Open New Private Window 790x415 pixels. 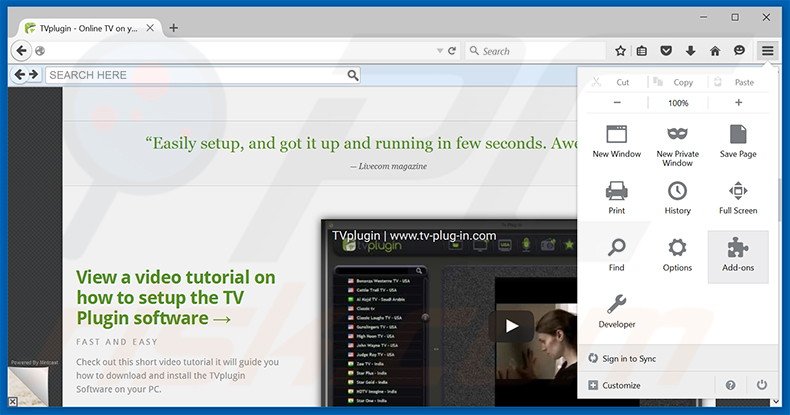[678, 146]
